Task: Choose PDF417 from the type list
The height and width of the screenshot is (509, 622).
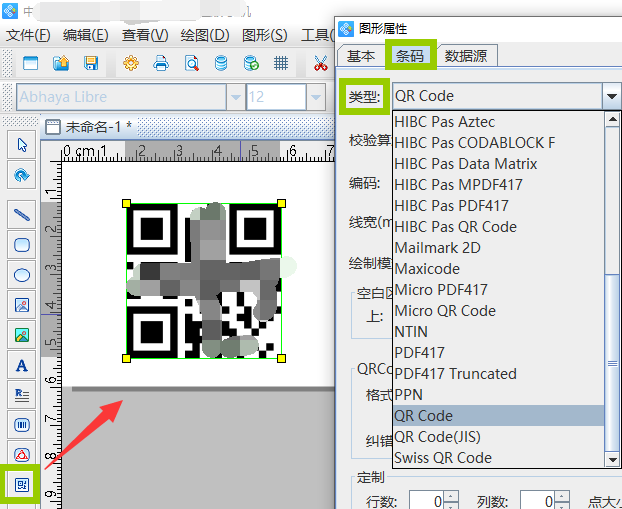Action: [499, 353]
